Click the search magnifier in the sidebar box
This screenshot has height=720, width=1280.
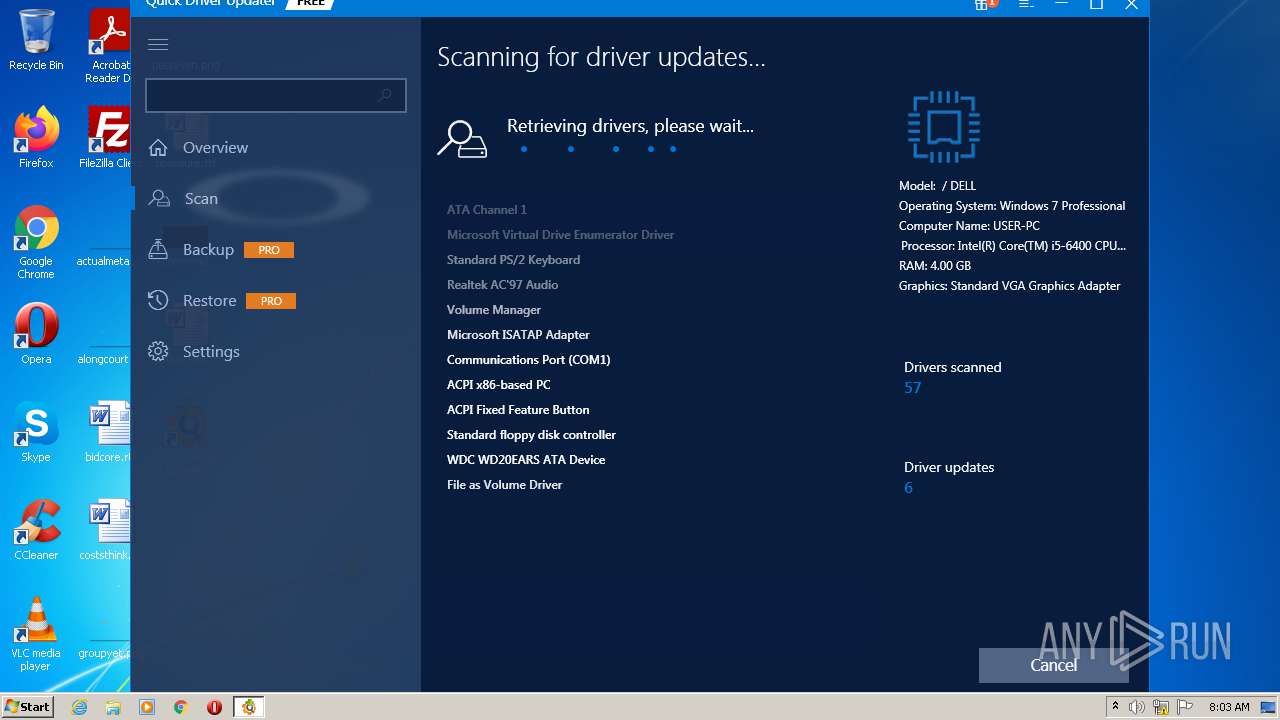tap(384, 95)
